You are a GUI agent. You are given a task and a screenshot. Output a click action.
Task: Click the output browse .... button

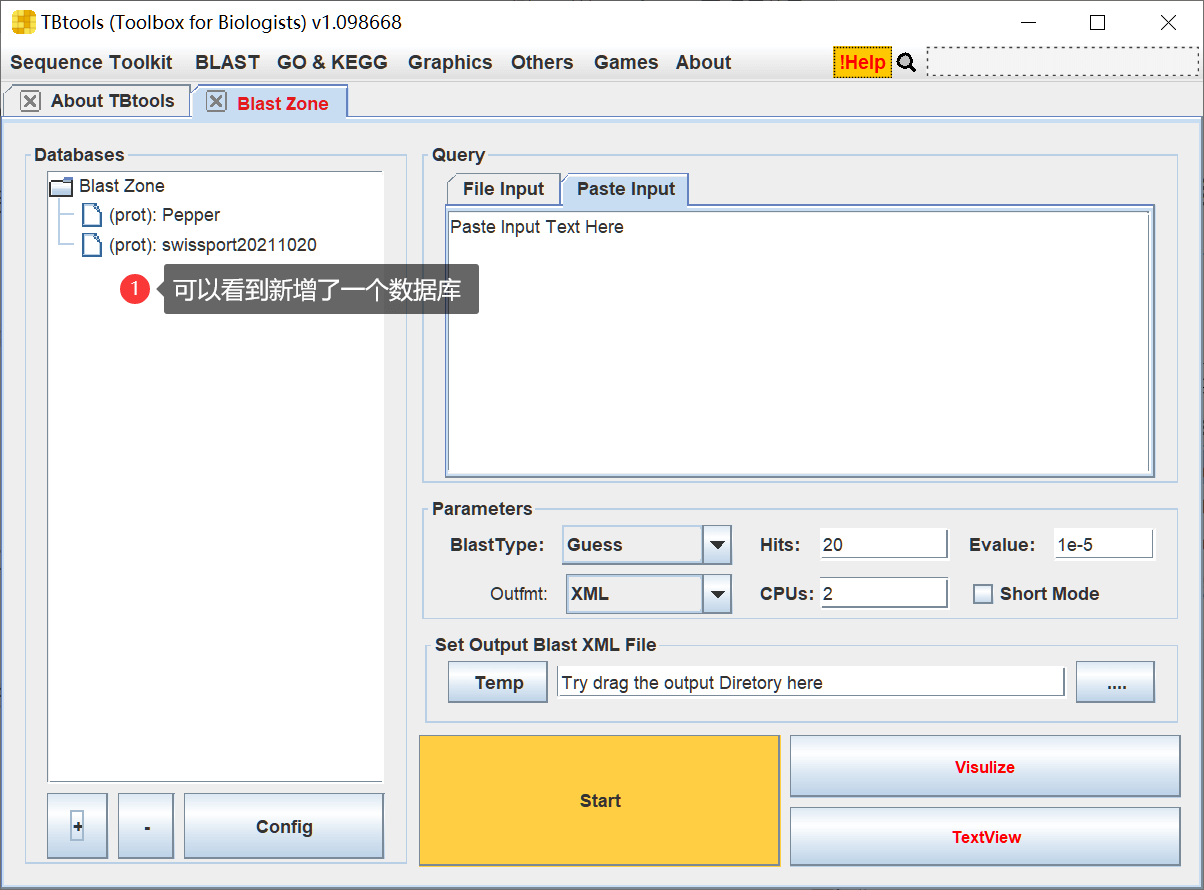tap(1116, 683)
